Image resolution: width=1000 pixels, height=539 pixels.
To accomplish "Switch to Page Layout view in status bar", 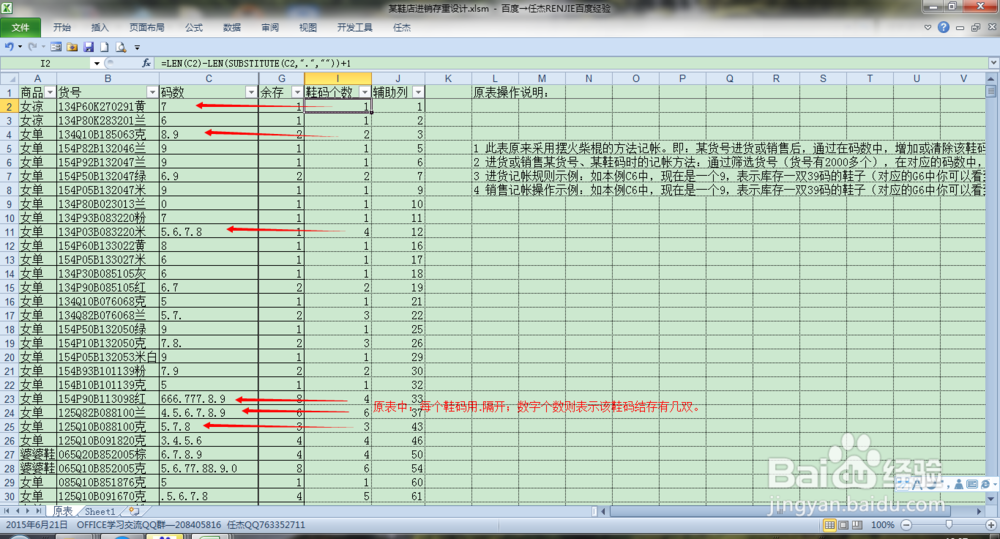I will [843, 524].
